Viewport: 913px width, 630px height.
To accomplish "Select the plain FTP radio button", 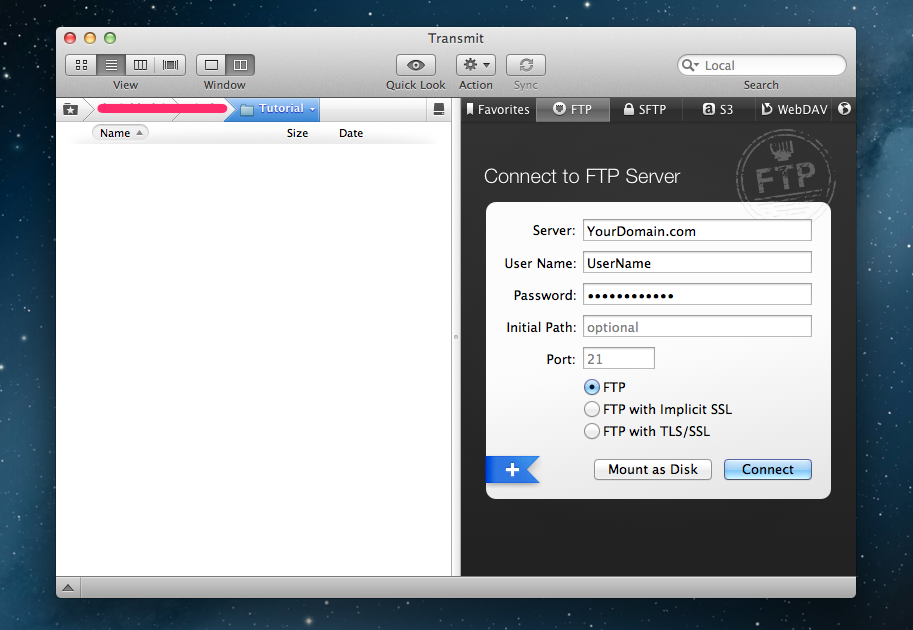I will tap(592, 387).
